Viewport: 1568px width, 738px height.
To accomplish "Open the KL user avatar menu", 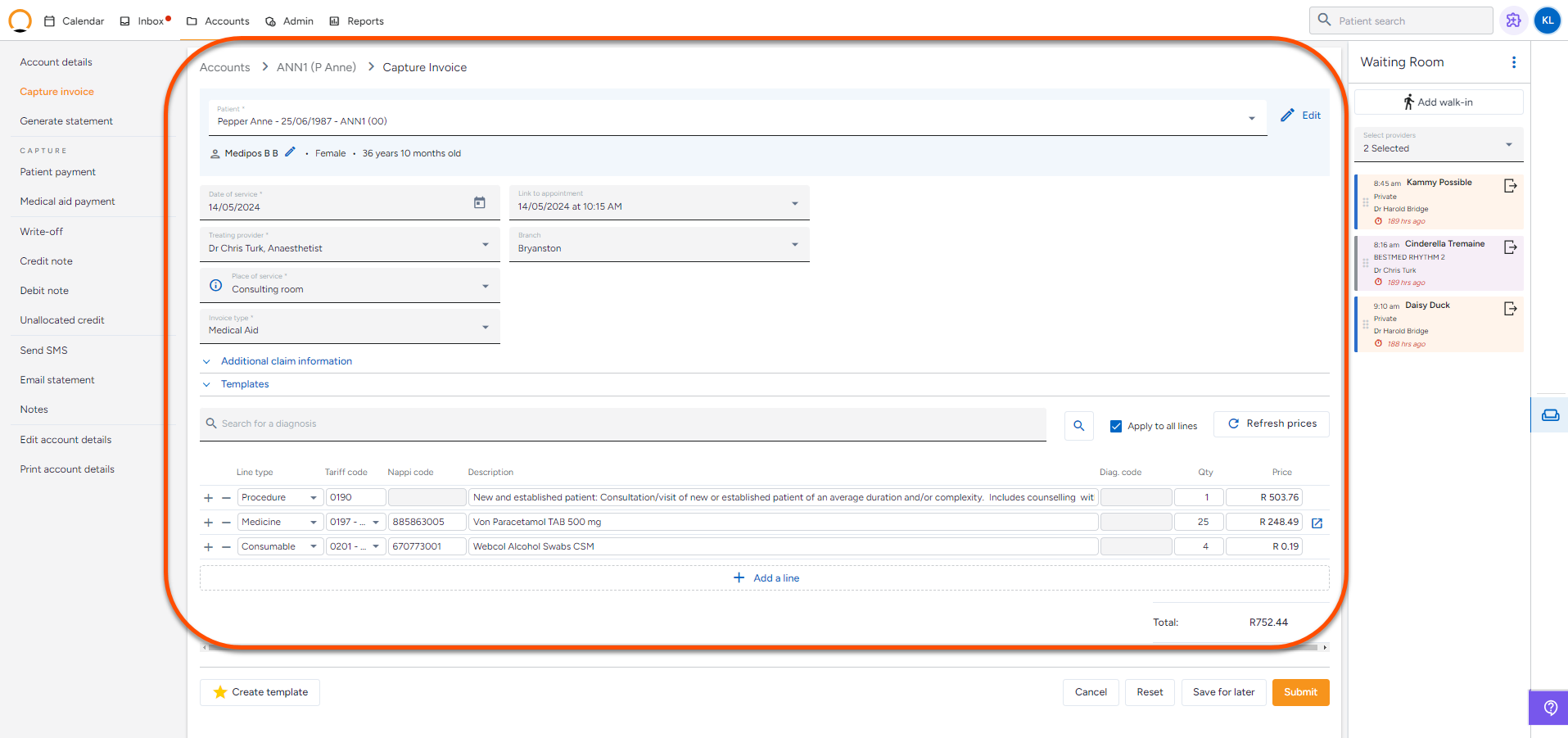I will pos(1547,20).
